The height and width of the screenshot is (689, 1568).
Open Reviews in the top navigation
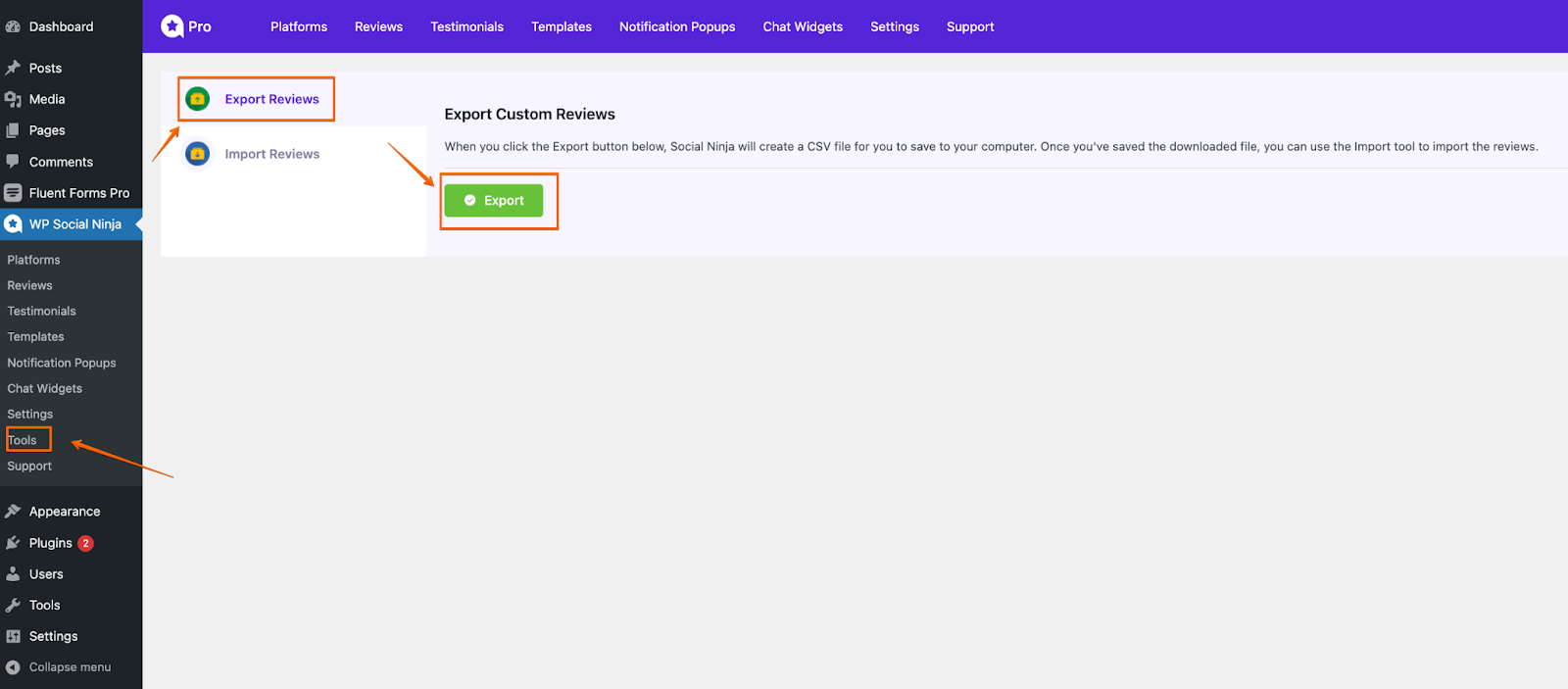click(x=378, y=26)
